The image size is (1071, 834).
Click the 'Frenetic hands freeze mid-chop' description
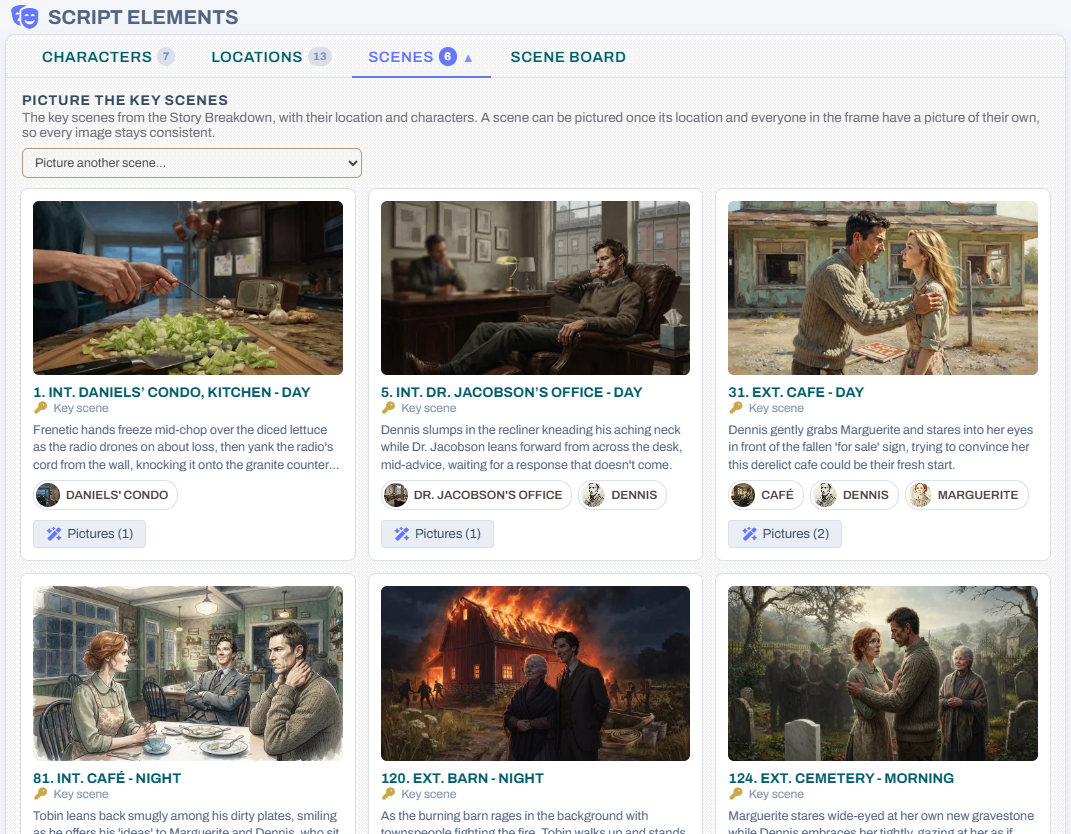click(186, 447)
